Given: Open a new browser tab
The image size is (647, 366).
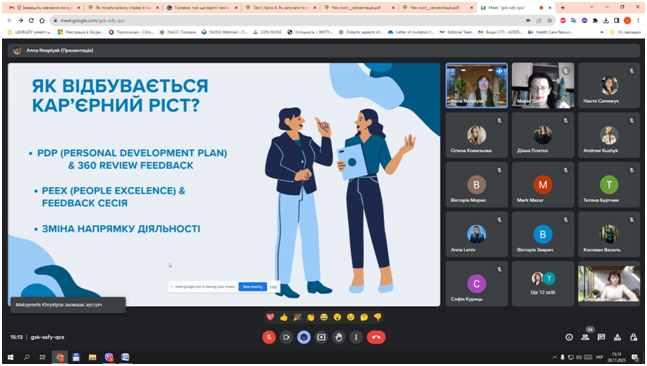Looking at the screenshot, I should pos(562,7).
